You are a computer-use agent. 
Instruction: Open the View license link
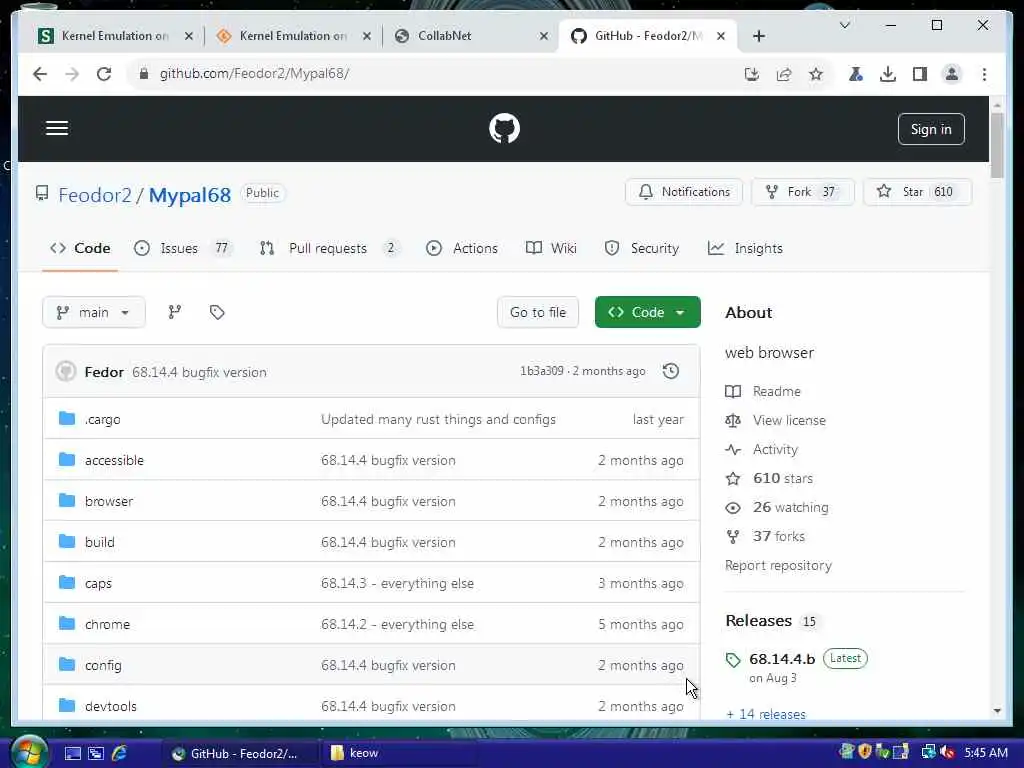(789, 421)
